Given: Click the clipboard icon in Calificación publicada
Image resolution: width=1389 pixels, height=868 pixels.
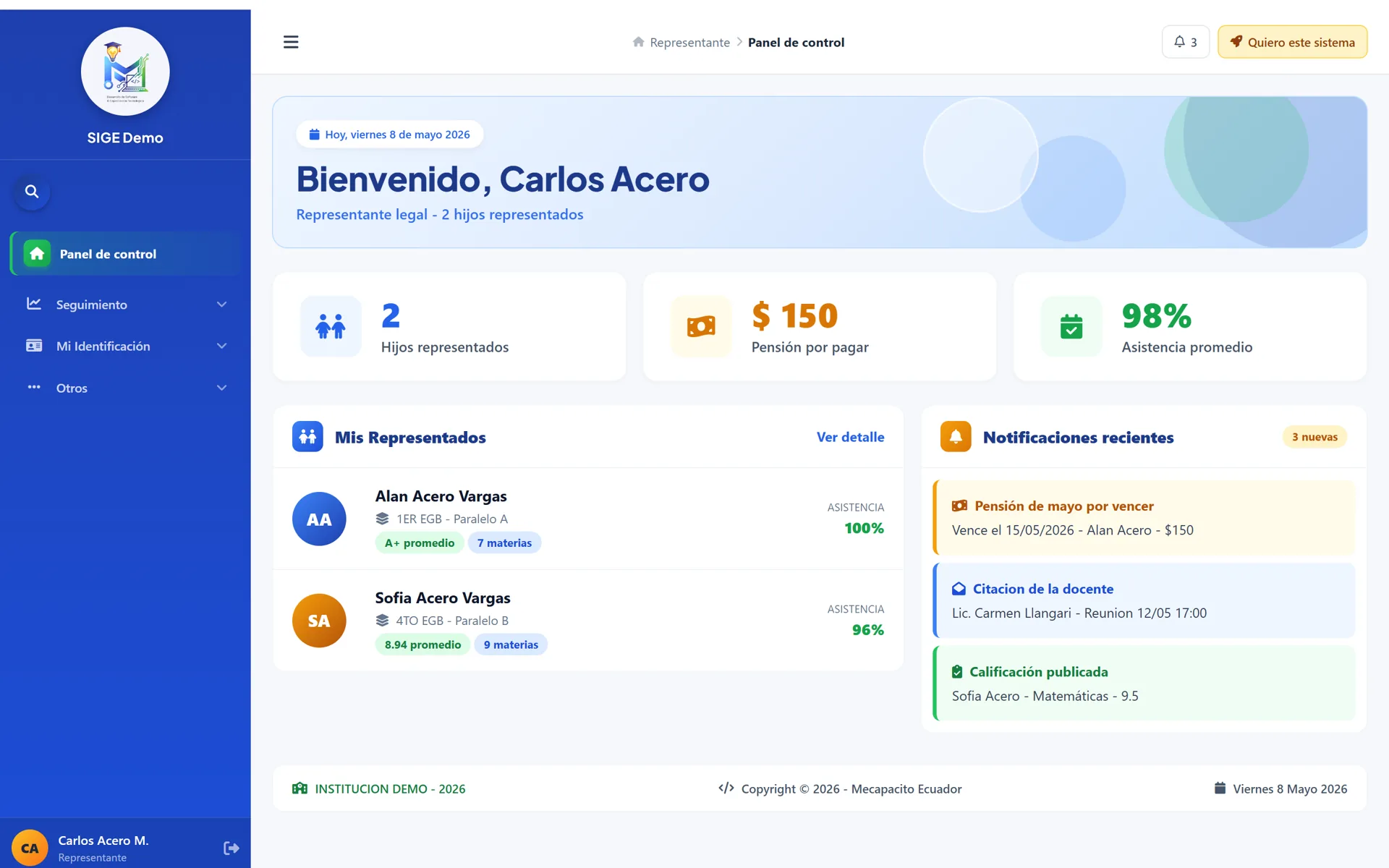Looking at the screenshot, I should point(957,672).
